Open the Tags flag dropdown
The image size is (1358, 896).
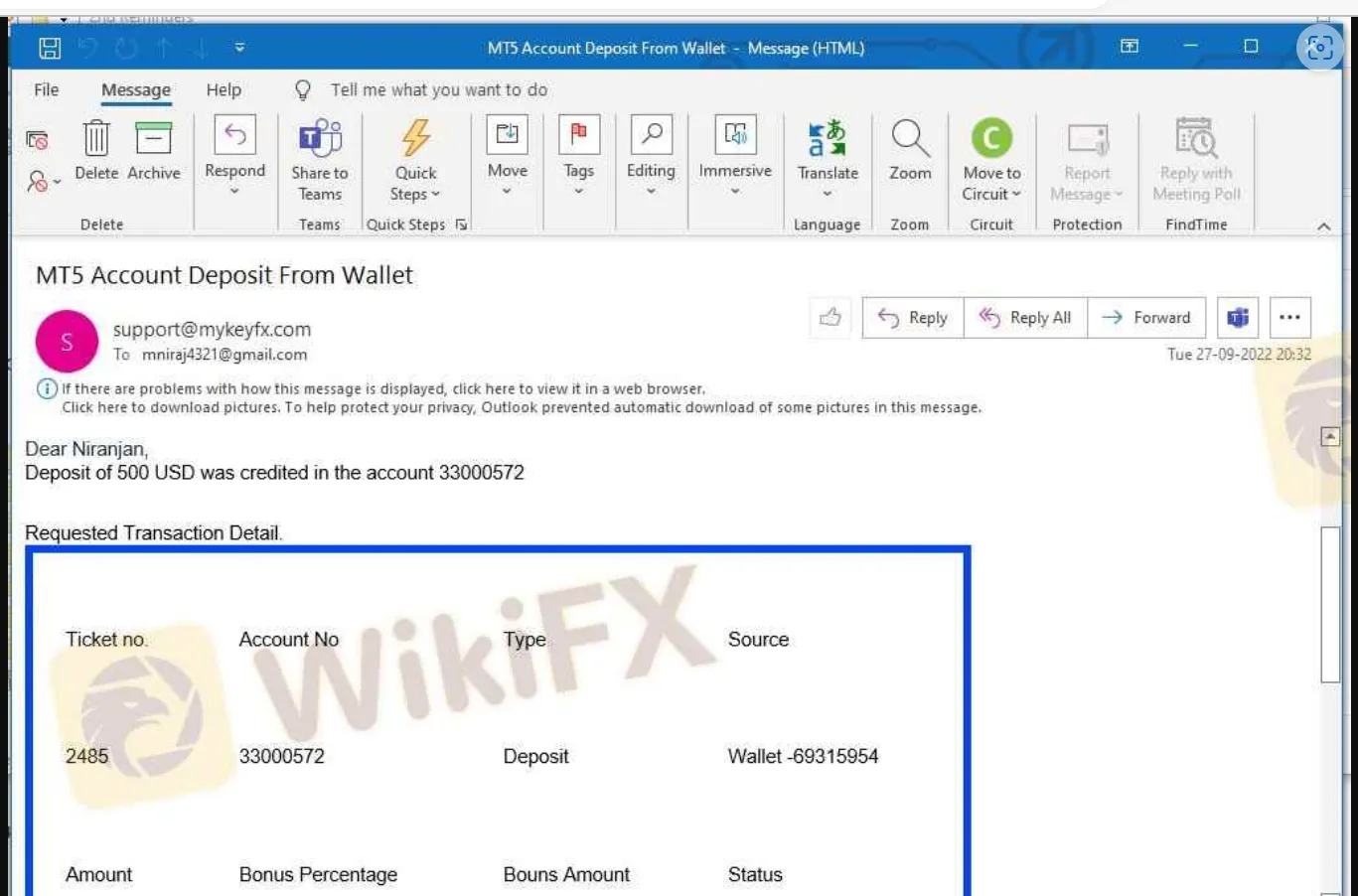pyautogui.click(x=578, y=156)
